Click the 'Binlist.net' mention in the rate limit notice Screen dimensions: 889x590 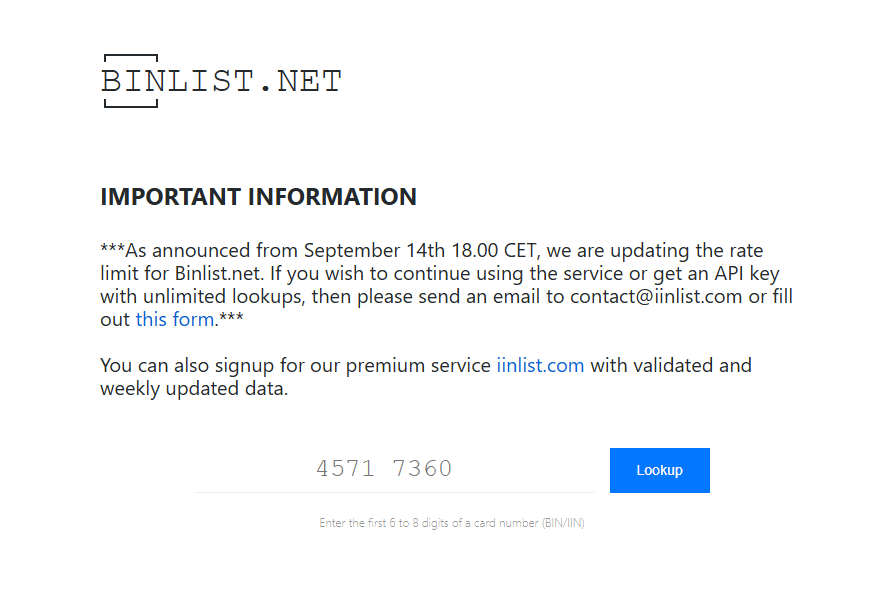click(x=217, y=274)
